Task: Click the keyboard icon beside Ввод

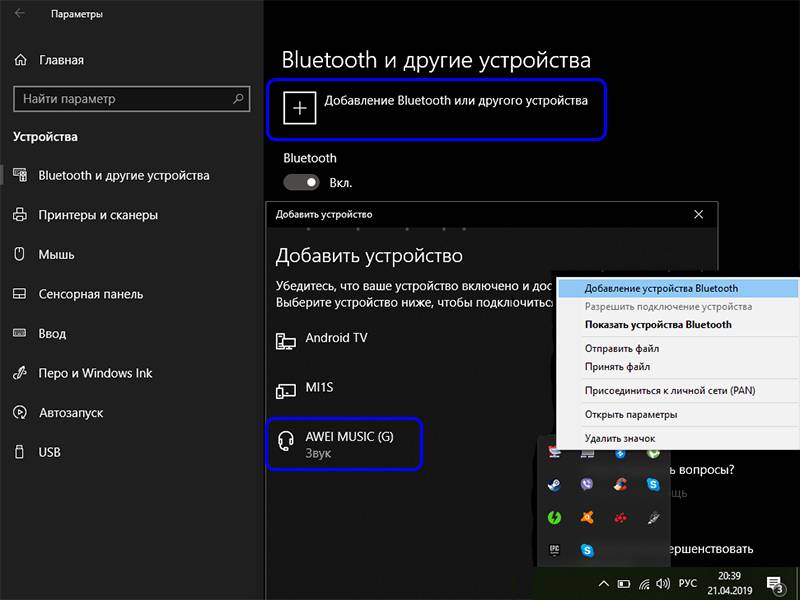Action: tap(19, 333)
